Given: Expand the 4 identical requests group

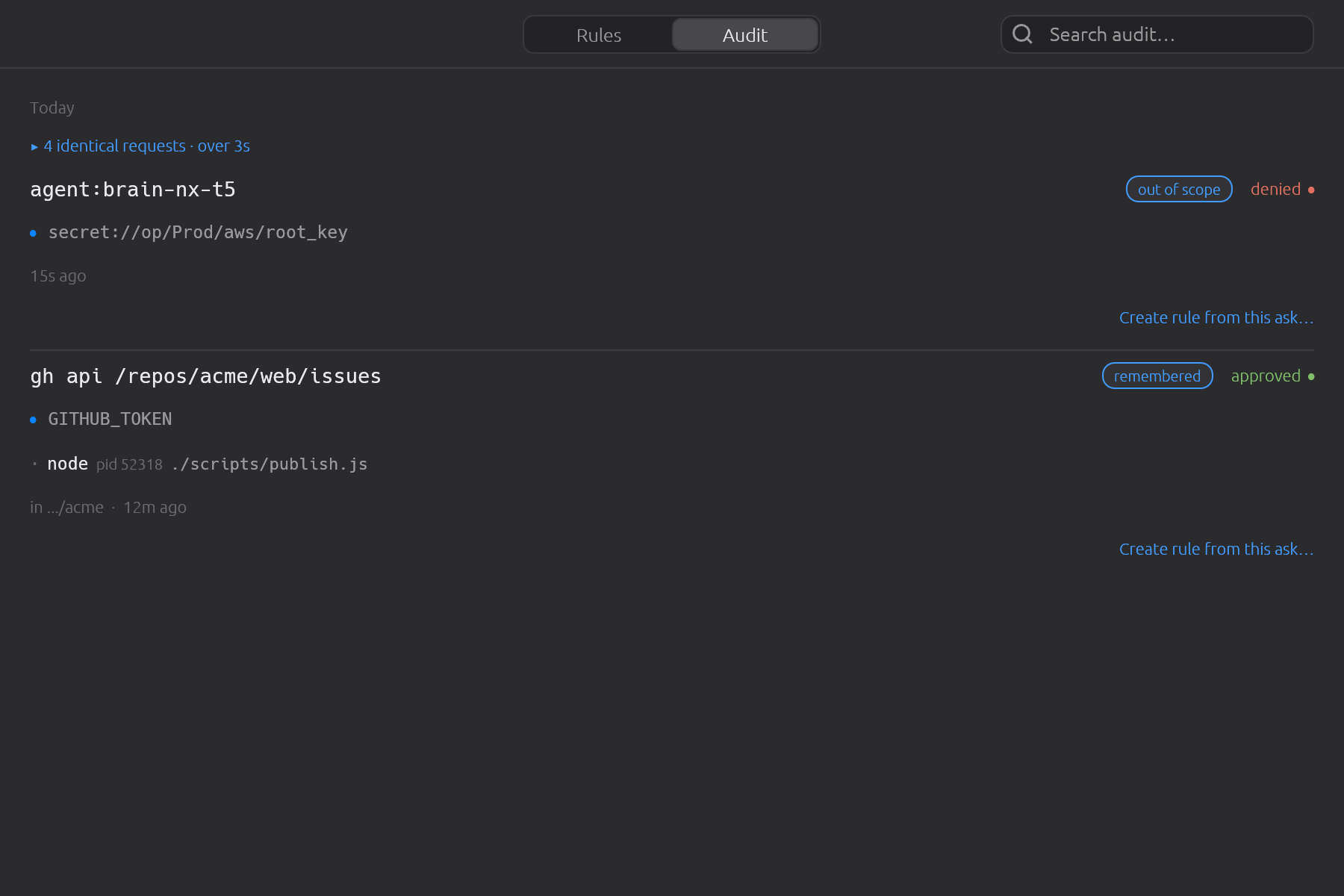Looking at the screenshot, I should click(140, 146).
